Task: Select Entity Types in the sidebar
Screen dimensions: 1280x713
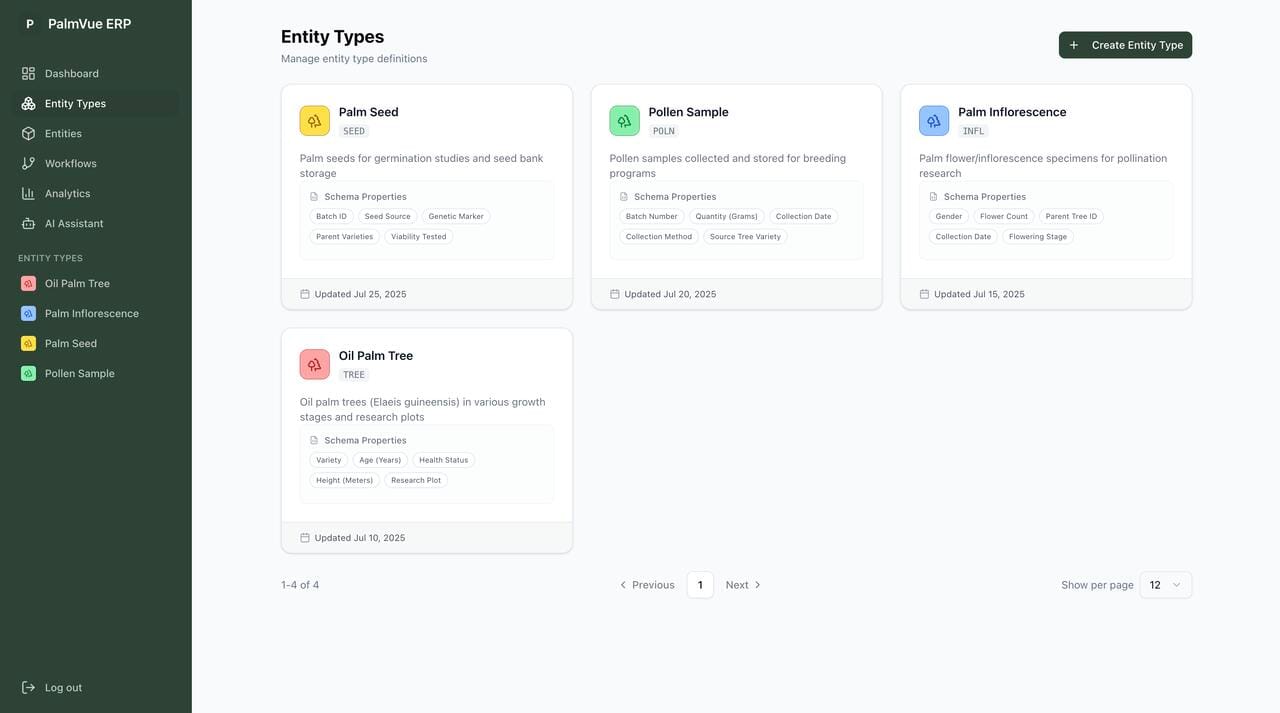Action: [96, 104]
